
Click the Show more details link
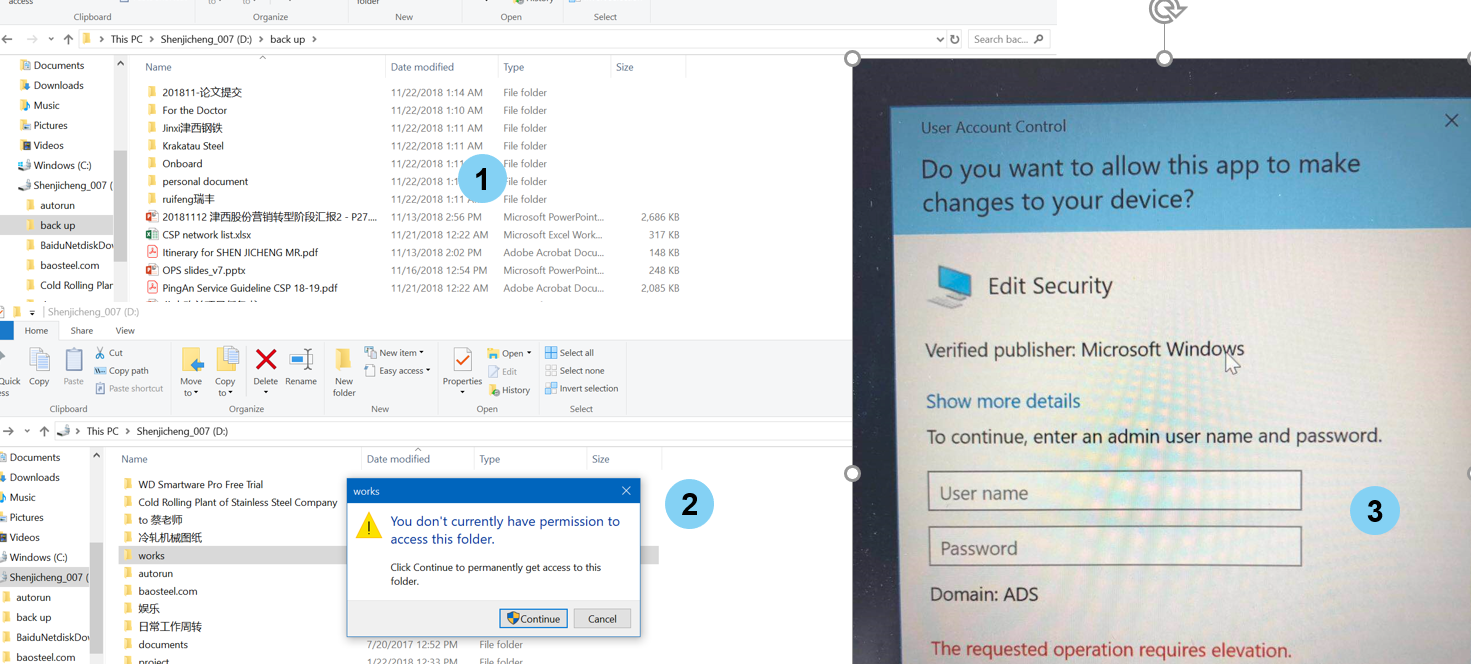[x=1003, y=401]
